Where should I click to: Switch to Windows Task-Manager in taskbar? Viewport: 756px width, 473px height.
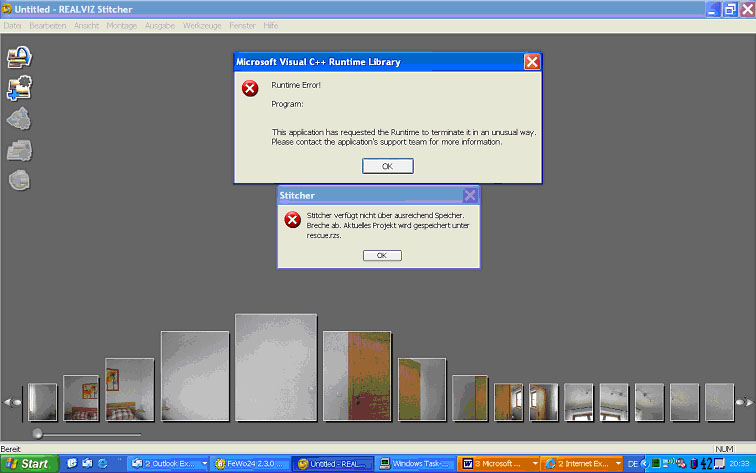414,464
